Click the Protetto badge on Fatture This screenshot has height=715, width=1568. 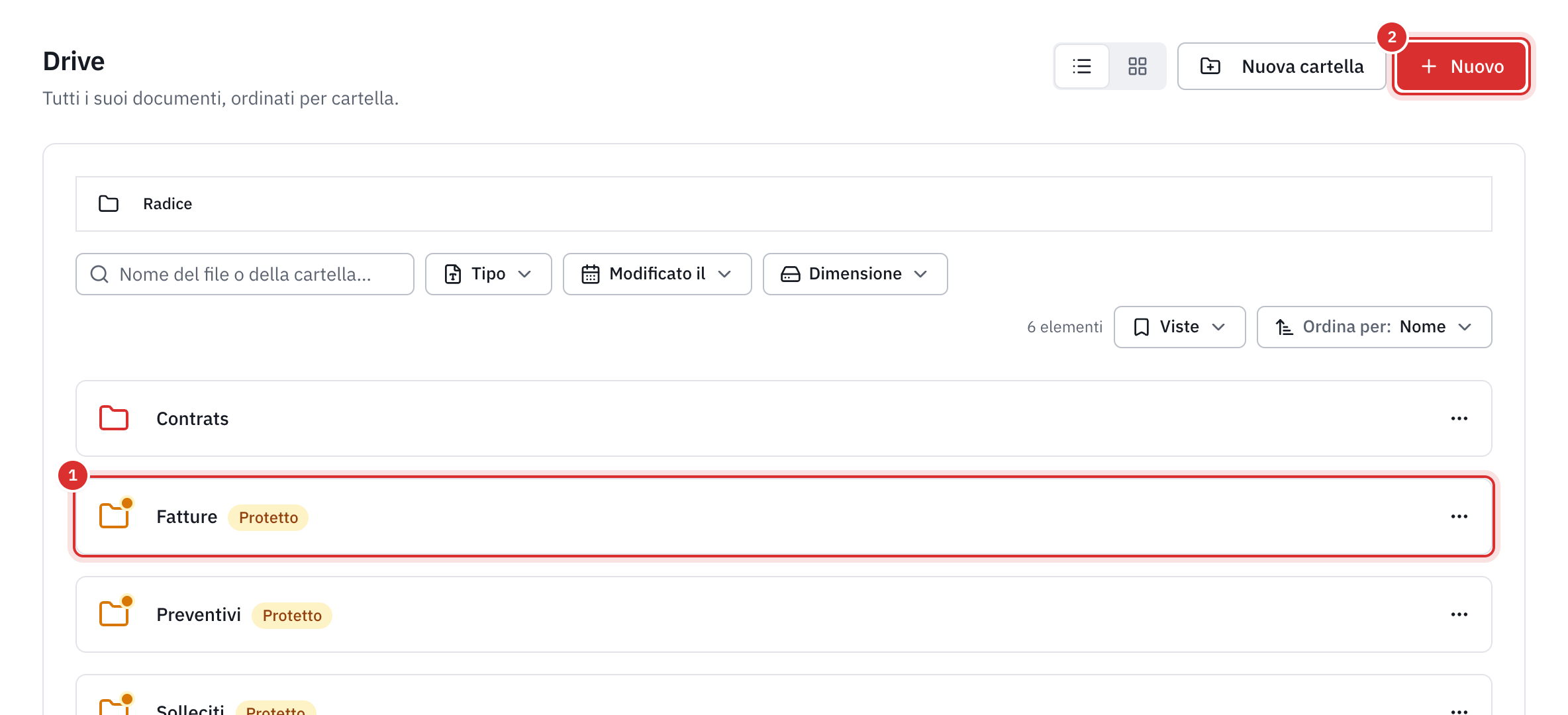pyautogui.click(x=268, y=518)
